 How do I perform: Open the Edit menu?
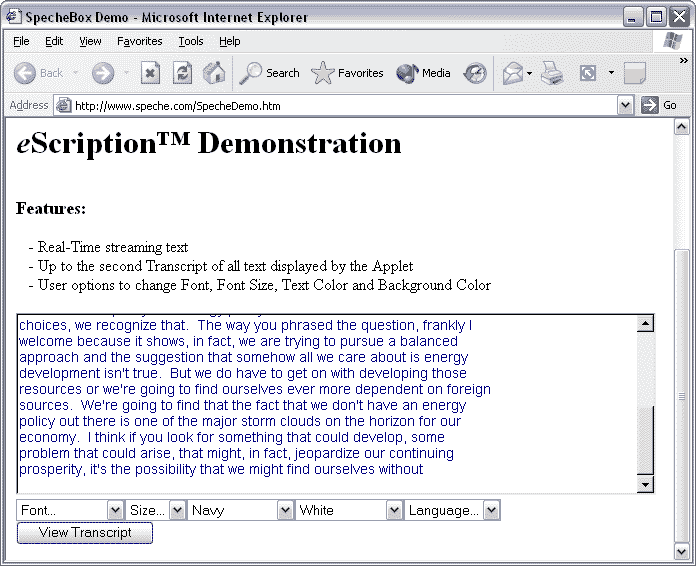pyautogui.click(x=54, y=41)
